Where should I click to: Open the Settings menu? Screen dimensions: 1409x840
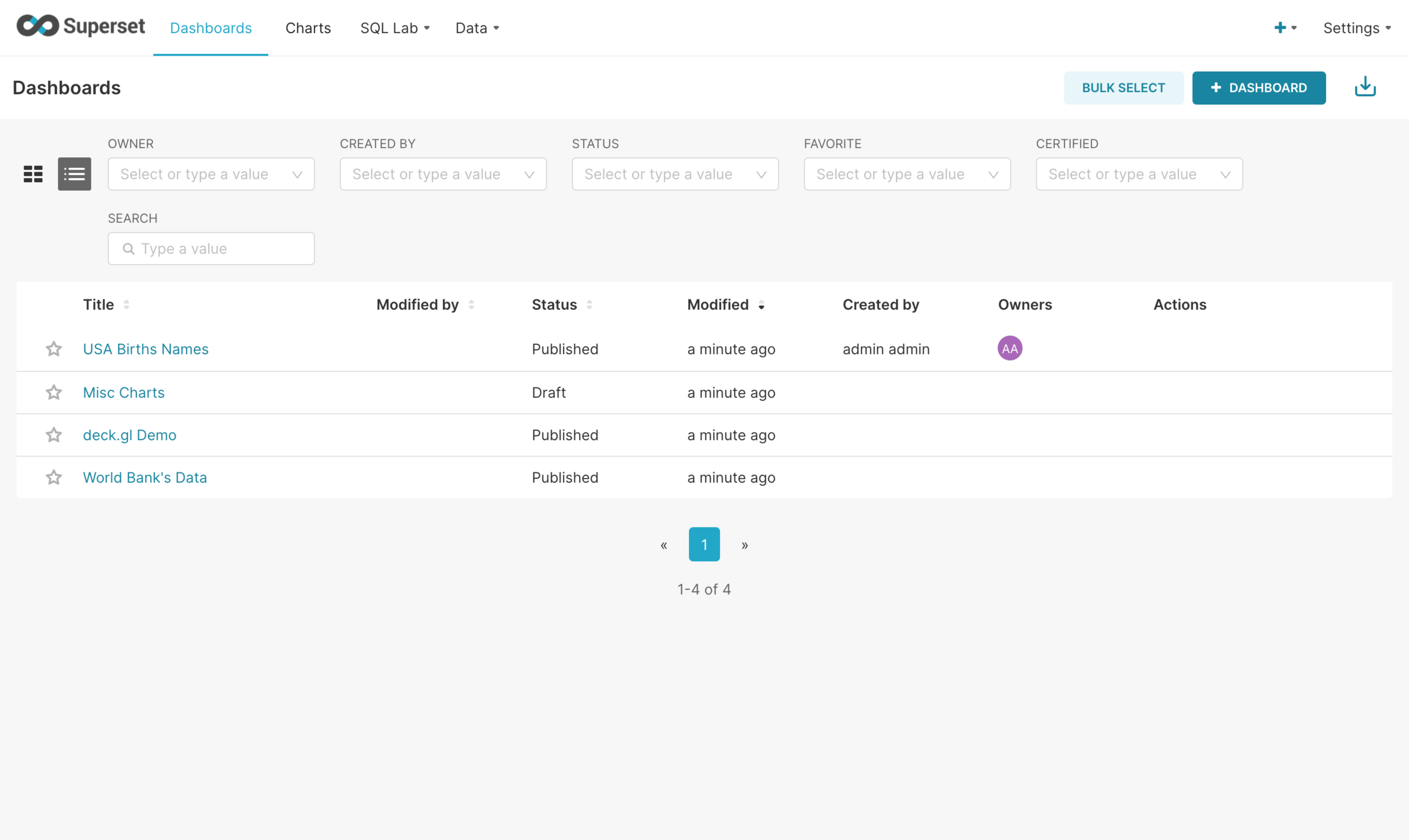point(1357,28)
